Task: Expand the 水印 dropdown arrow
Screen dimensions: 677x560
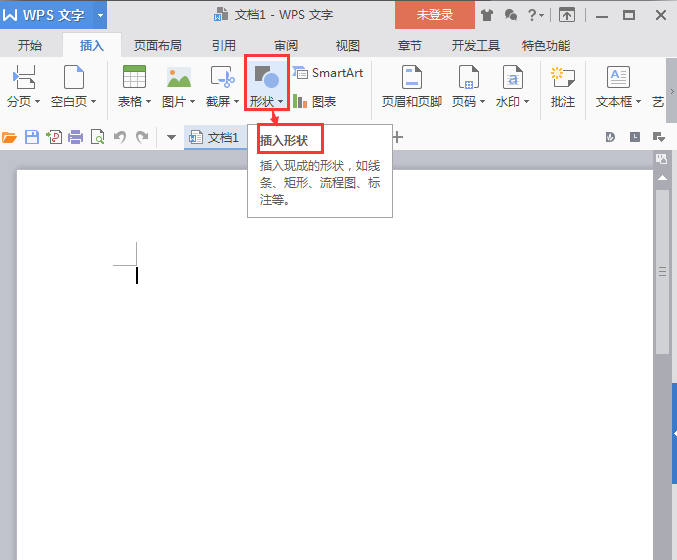Action: coord(526,102)
